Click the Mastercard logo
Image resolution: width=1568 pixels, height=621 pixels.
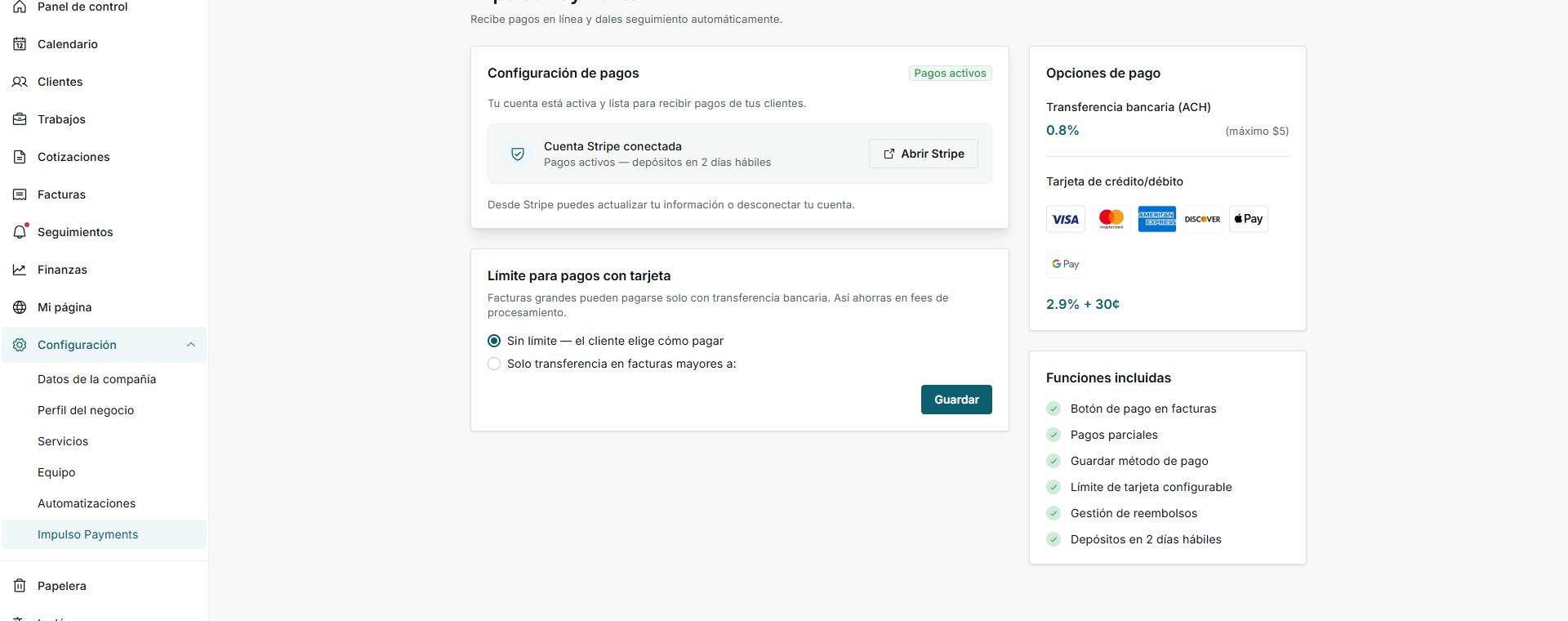[x=1111, y=219]
